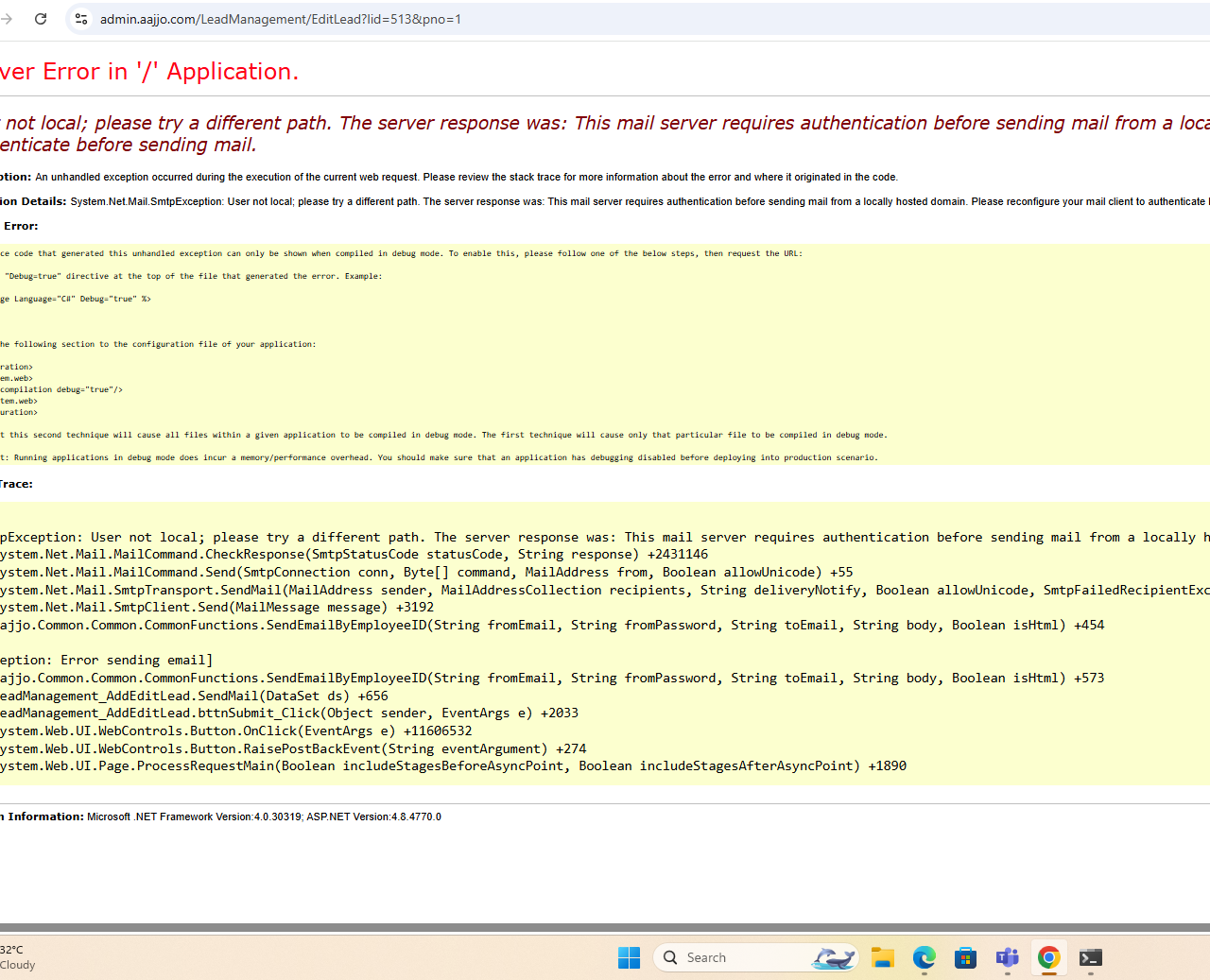Screen dimensions: 1210x980
Task: Open site information icon in address bar
Action: coord(81,19)
